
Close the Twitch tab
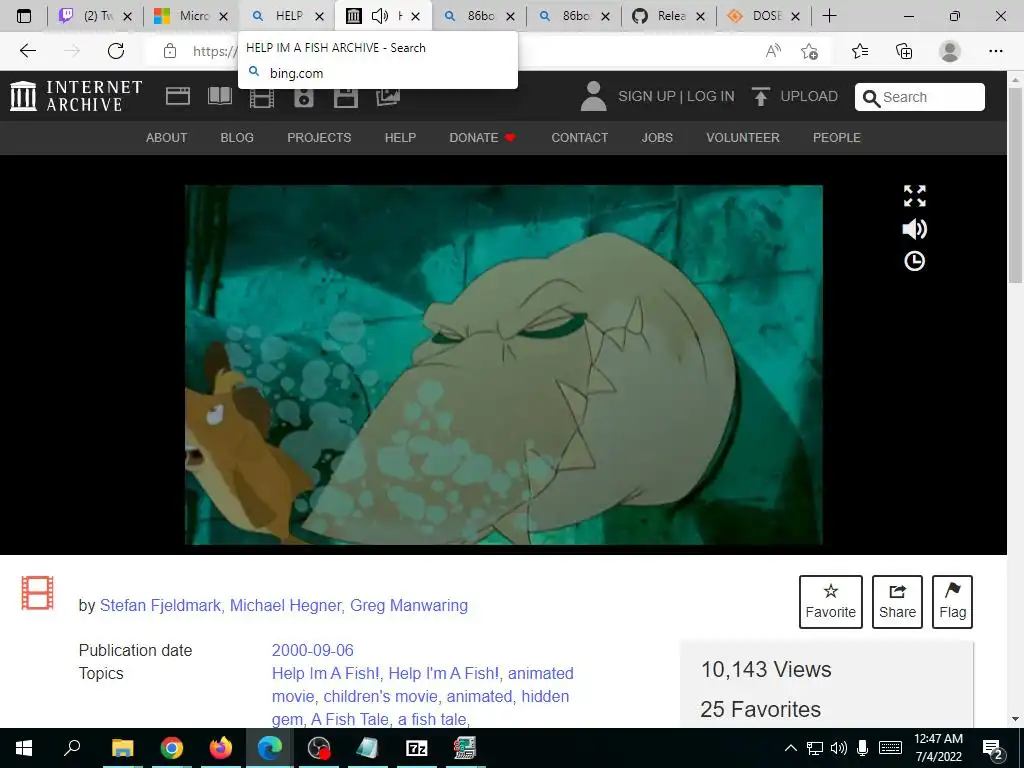128,16
